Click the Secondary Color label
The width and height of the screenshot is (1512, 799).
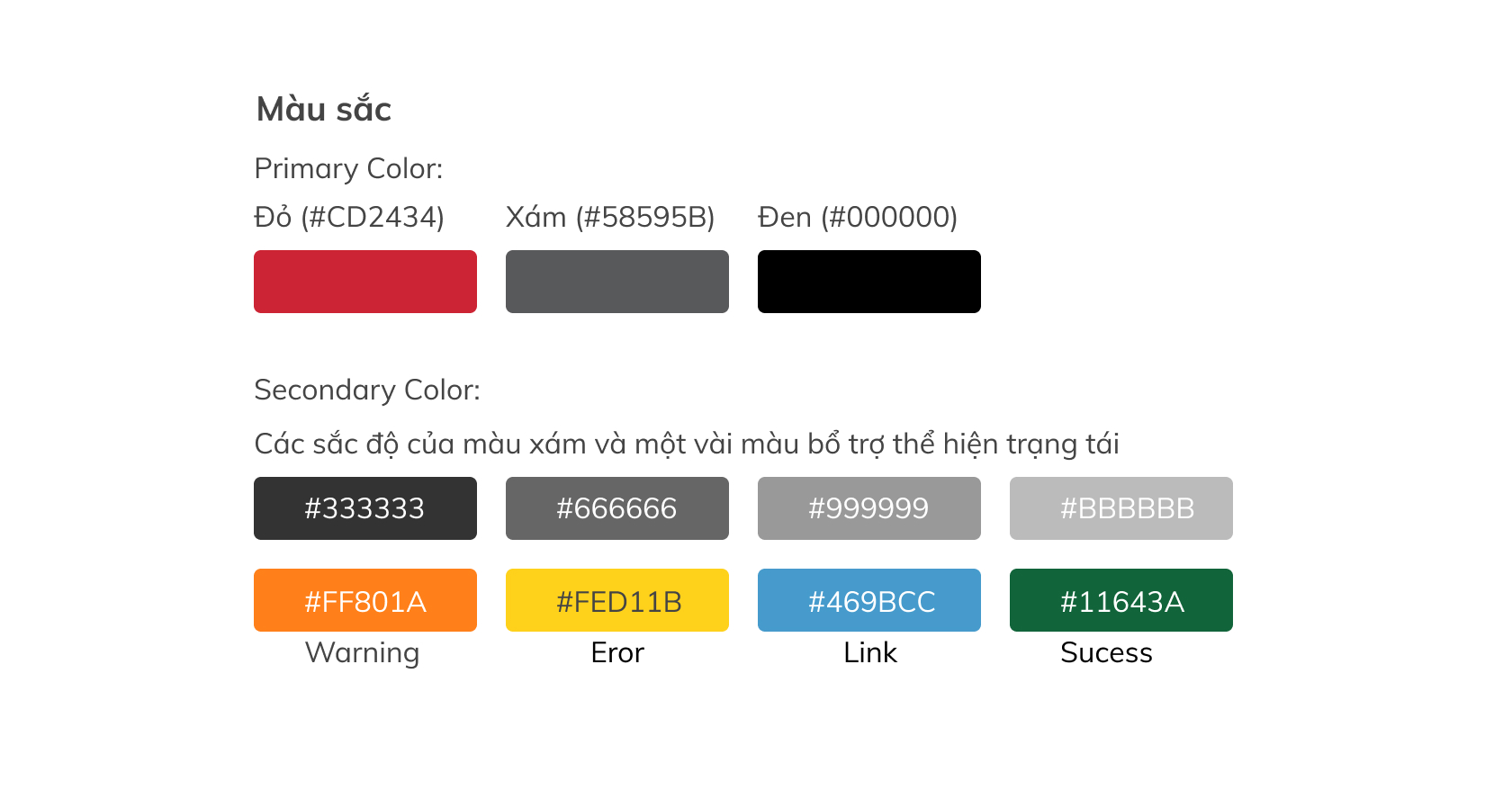pyautogui.click(x=367, y=391)
